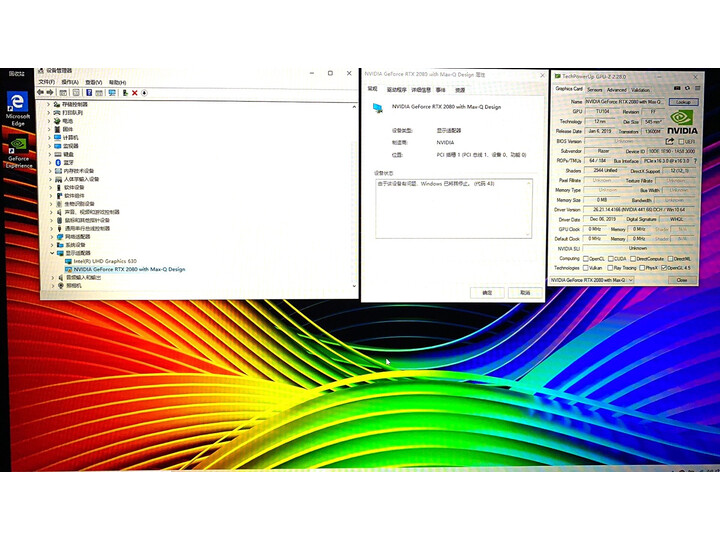720x540 pixels.
Task: Expand the Print queues (打印队列) node
Action: [49, 112]
